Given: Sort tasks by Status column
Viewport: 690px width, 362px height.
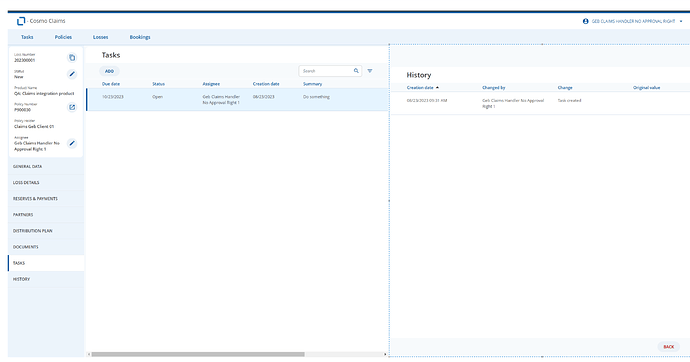Looking at the screenshot, I should (x=158, y=84).
